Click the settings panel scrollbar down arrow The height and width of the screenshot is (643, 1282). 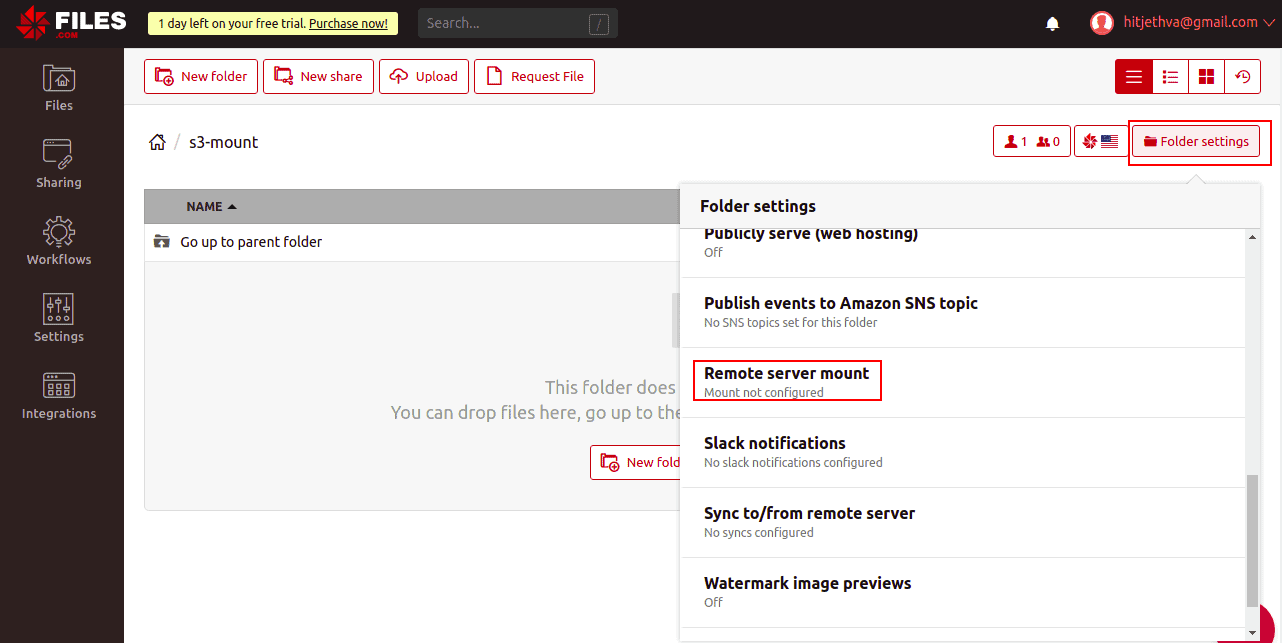(1253, 633)
